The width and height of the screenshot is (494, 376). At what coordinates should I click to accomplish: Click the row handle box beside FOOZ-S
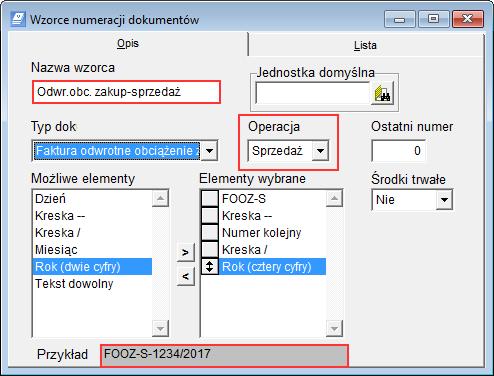pyautogui.click(x=210, y=199)
